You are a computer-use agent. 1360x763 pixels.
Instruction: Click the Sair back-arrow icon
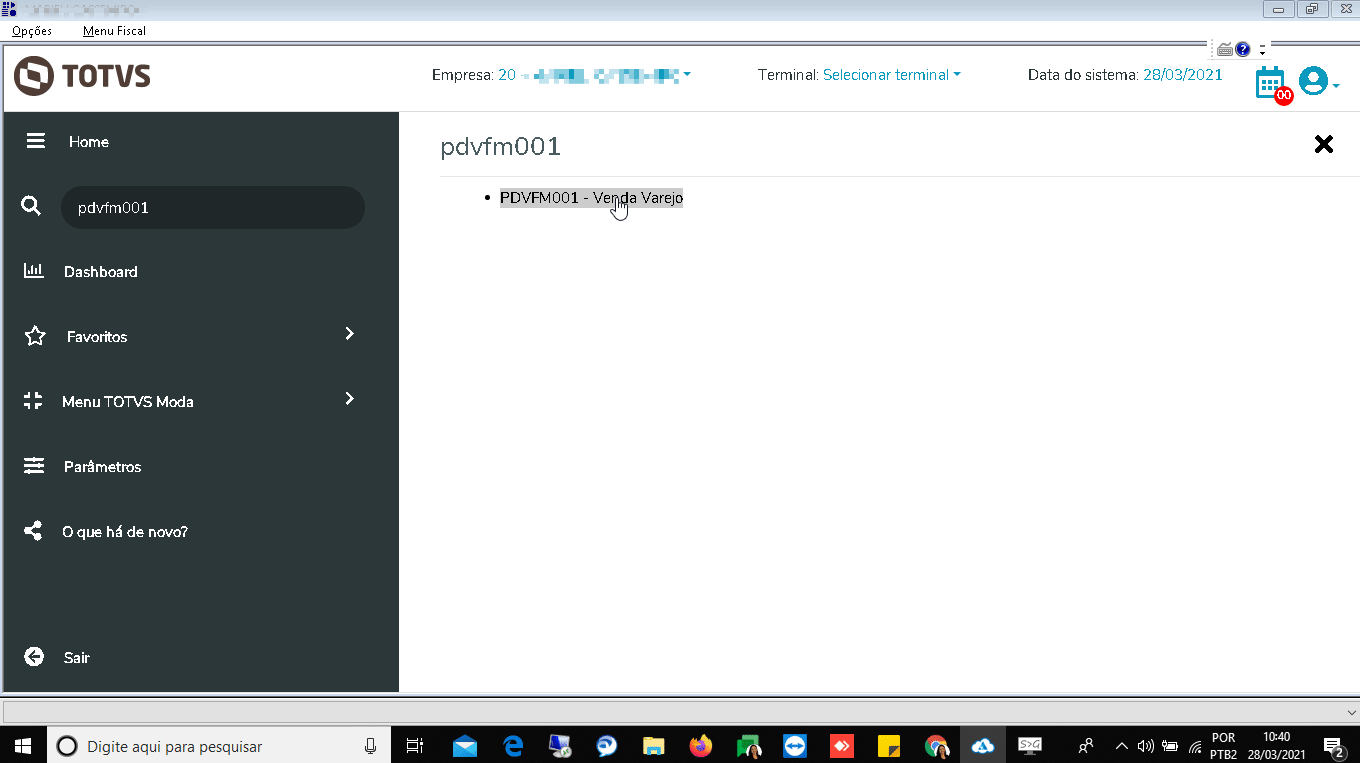pos(34,657)
